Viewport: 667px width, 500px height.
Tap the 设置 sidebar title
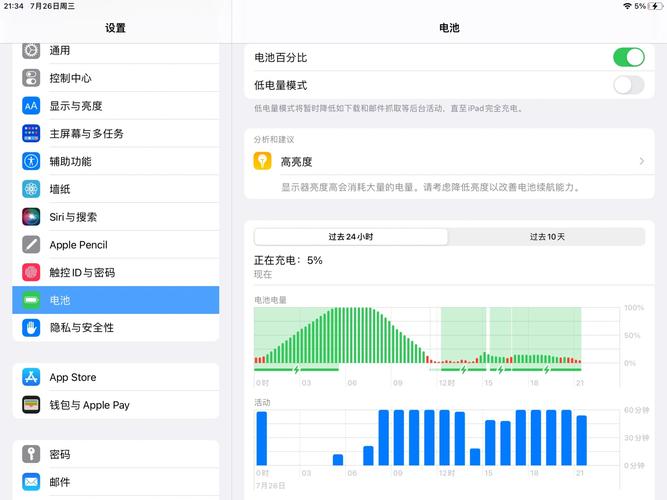point(115,28)
